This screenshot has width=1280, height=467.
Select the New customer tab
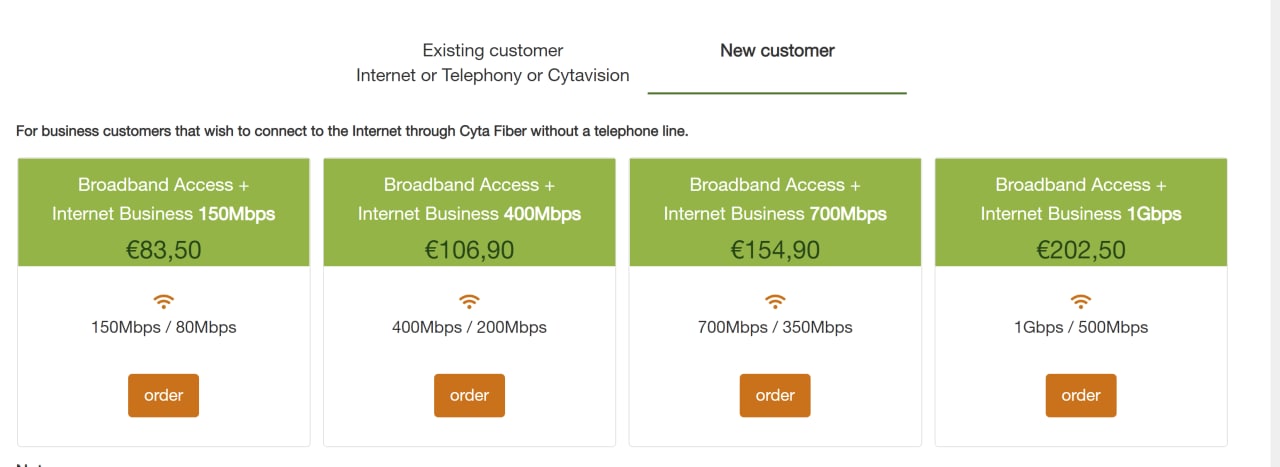(x=777, y=51)
